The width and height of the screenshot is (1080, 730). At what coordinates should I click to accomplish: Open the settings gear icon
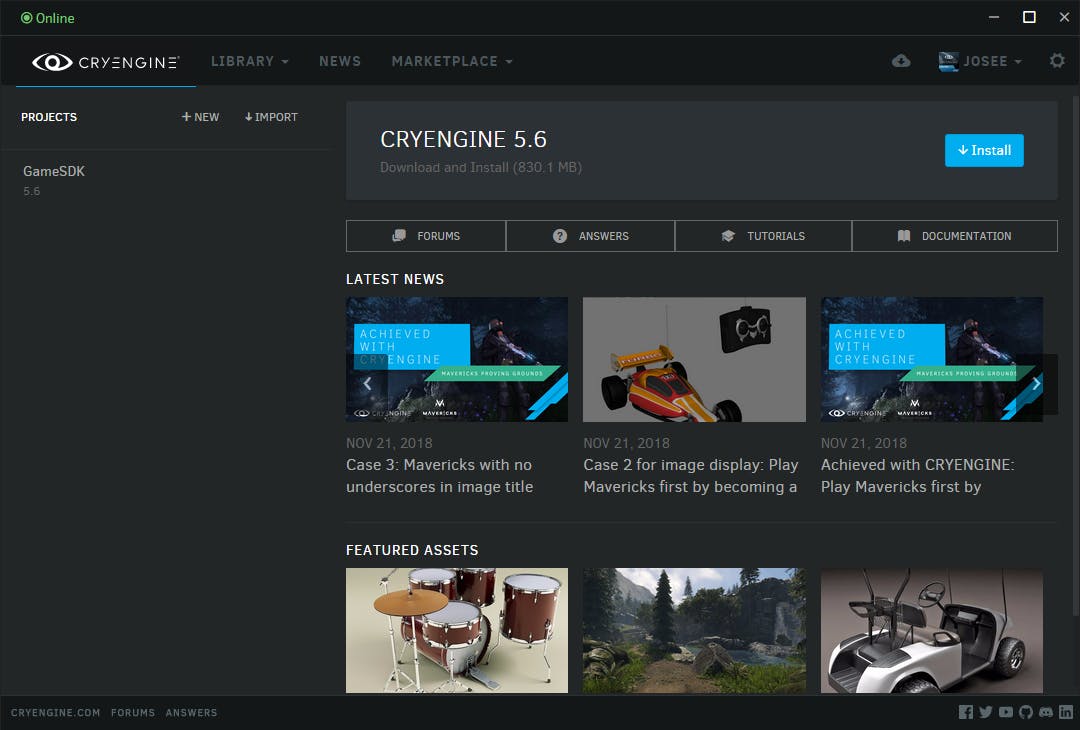point(1057,61)
